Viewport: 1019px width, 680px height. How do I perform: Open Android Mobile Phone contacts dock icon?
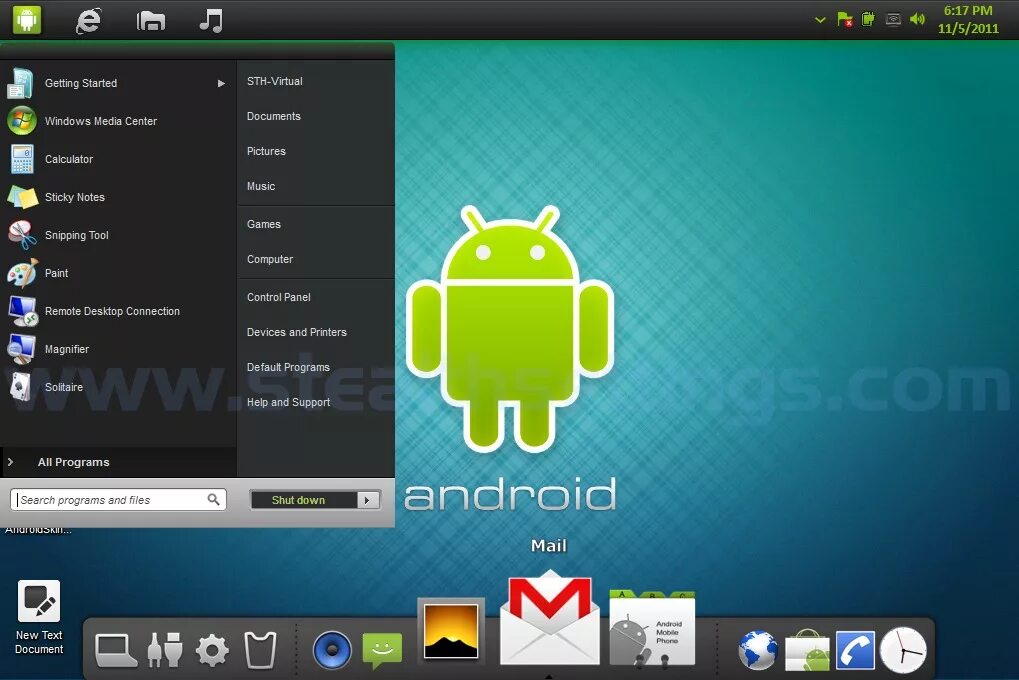point(652,627)
